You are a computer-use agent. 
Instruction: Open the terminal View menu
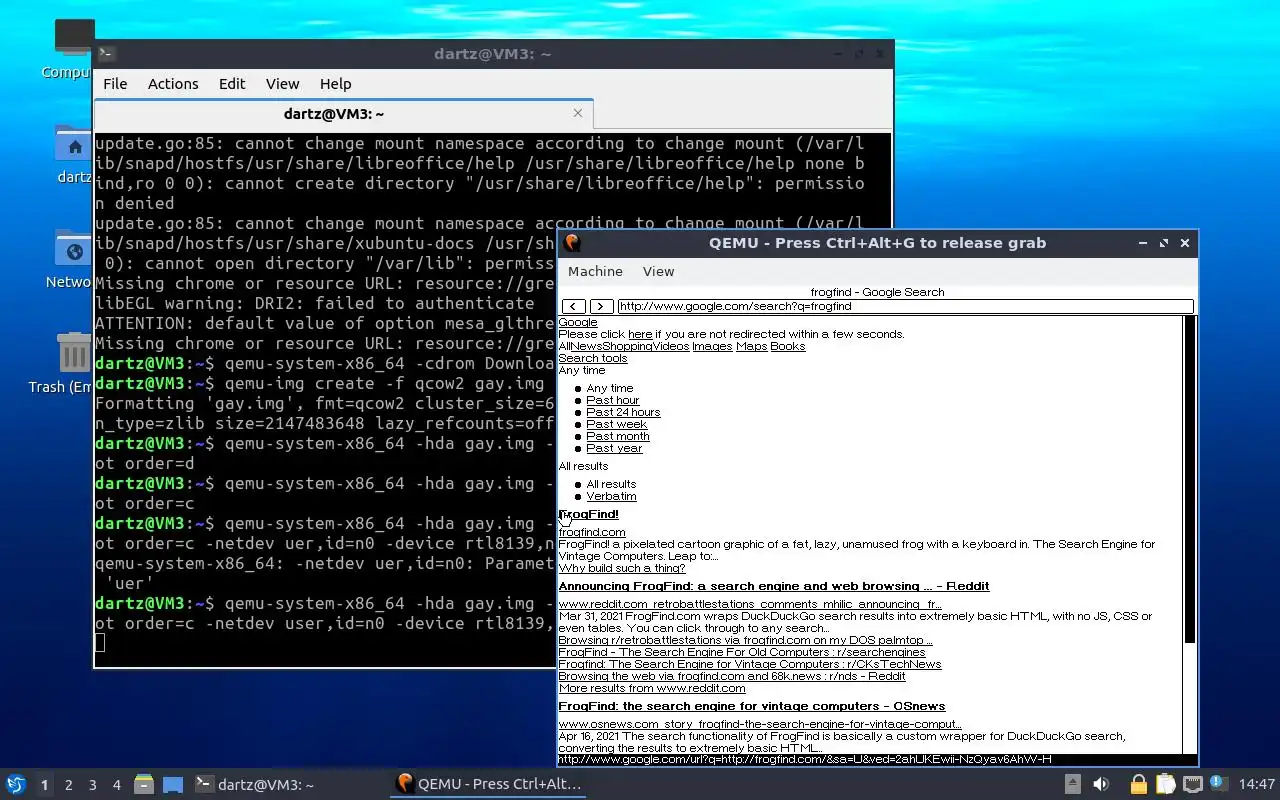pos(282,84)
